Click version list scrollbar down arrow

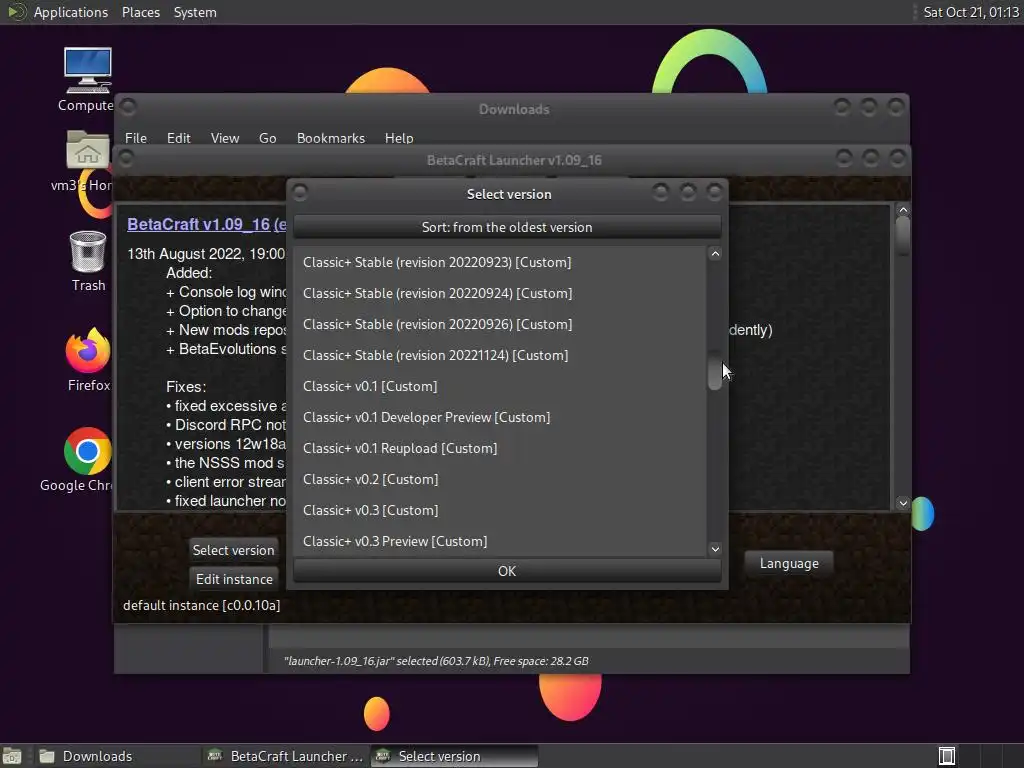(x=715, y=549)
